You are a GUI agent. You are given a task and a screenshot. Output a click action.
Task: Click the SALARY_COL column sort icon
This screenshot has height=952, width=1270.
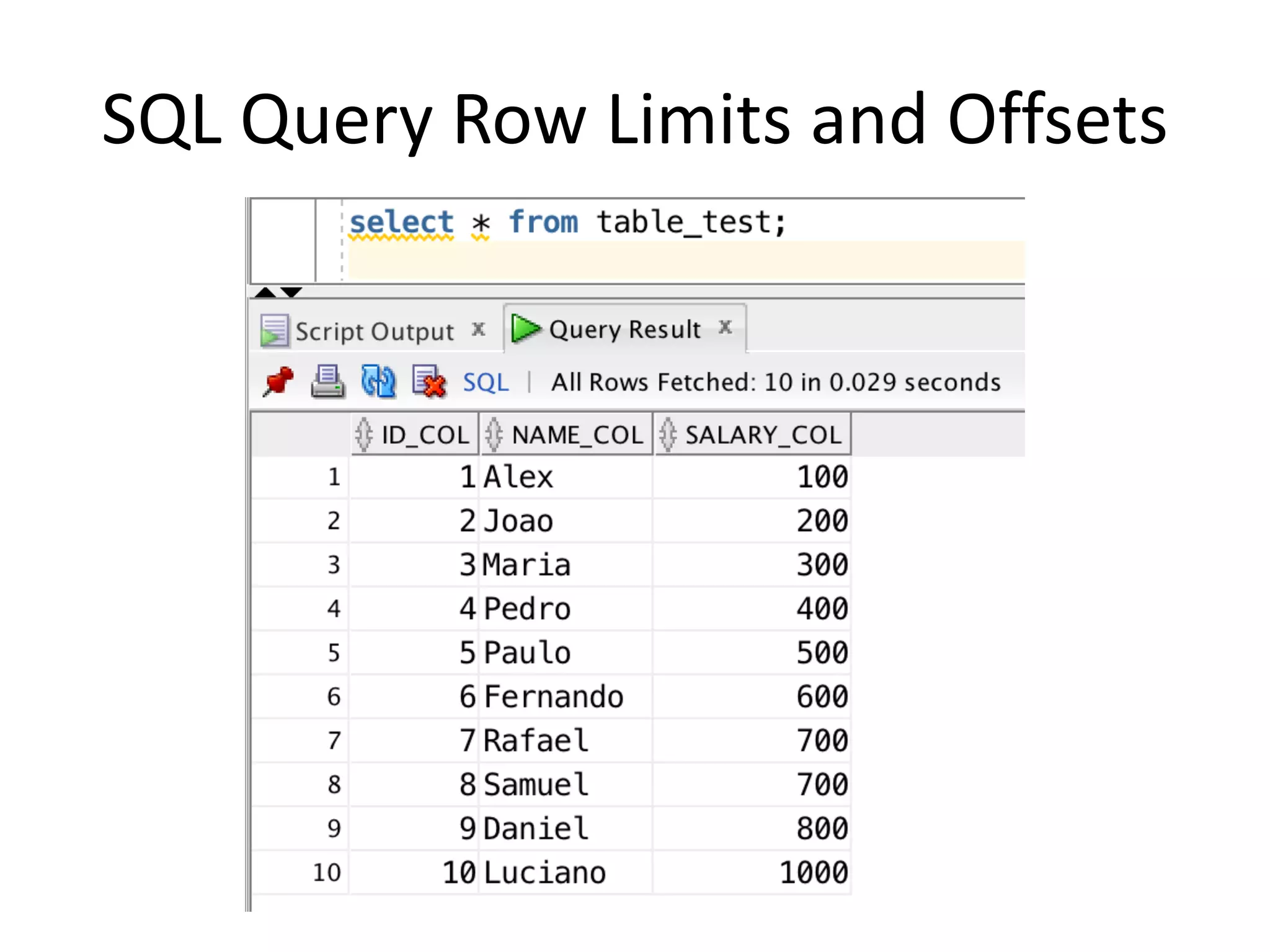[668, 434]
